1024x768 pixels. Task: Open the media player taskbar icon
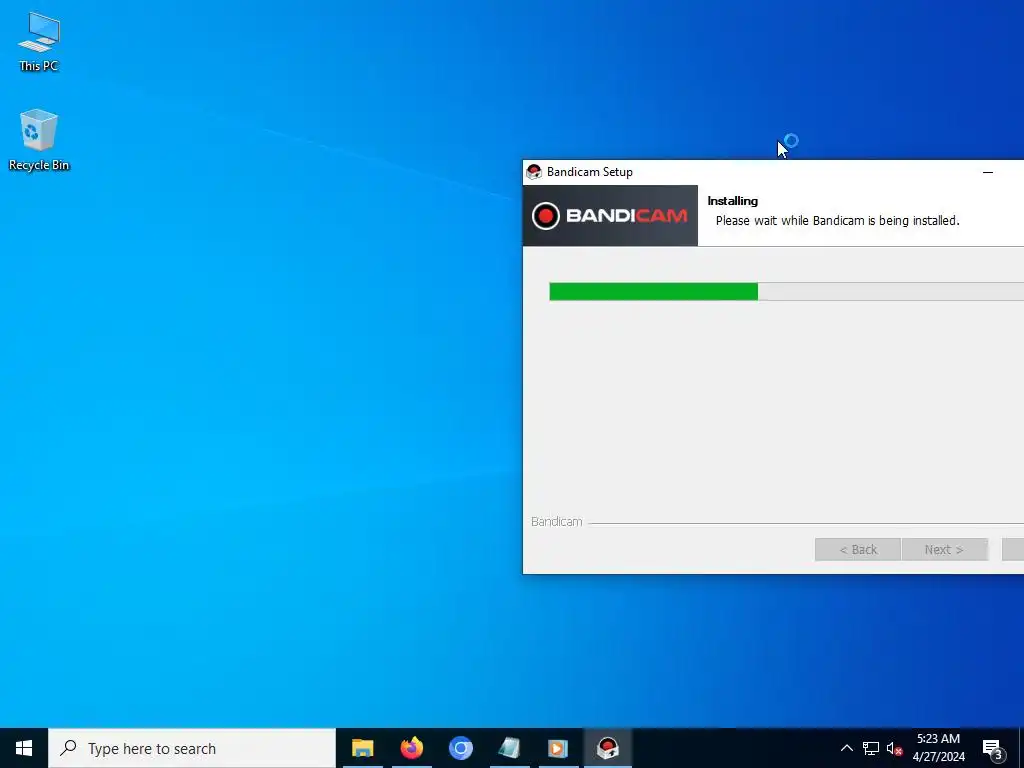(x=558, y=748)
